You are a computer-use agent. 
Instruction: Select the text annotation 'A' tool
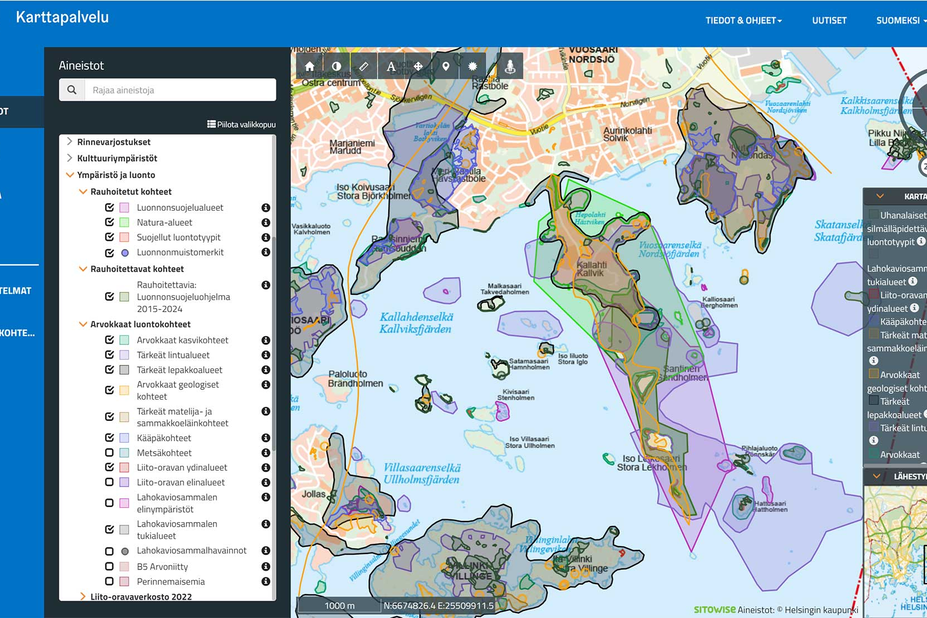coord(391,66)
